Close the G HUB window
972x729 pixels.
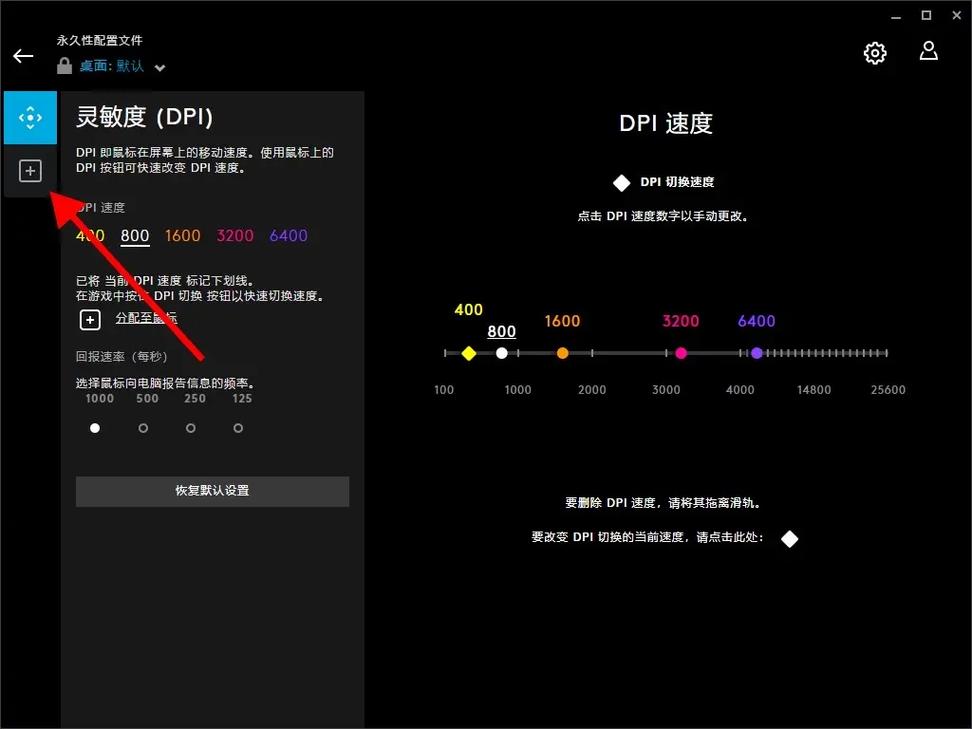(x=957, y=15)
